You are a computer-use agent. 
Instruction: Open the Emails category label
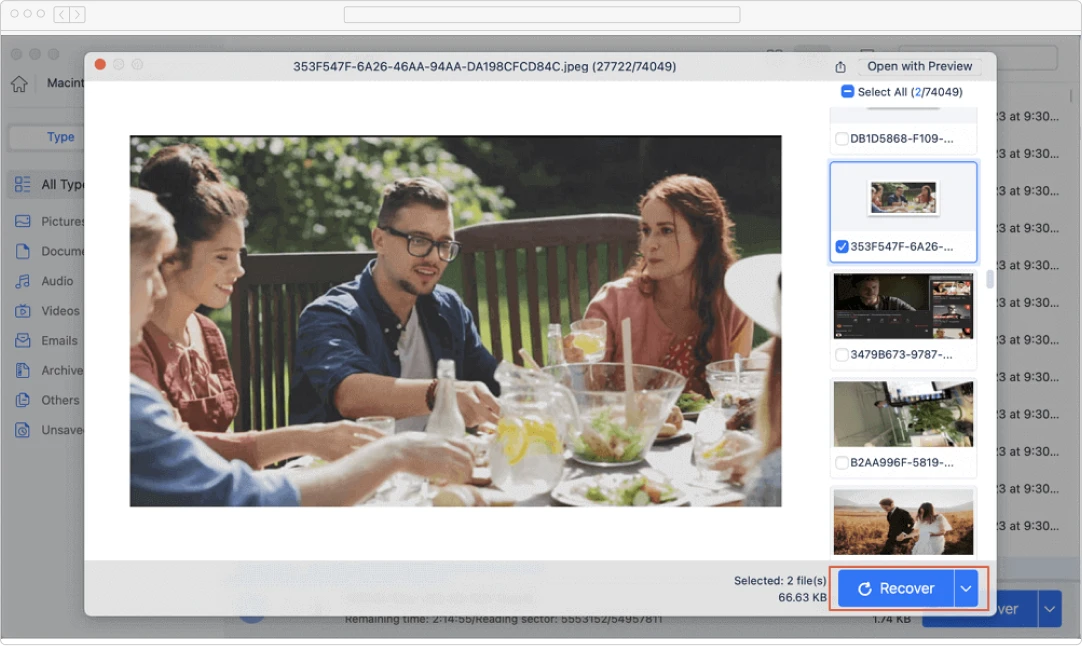point(59,341)
